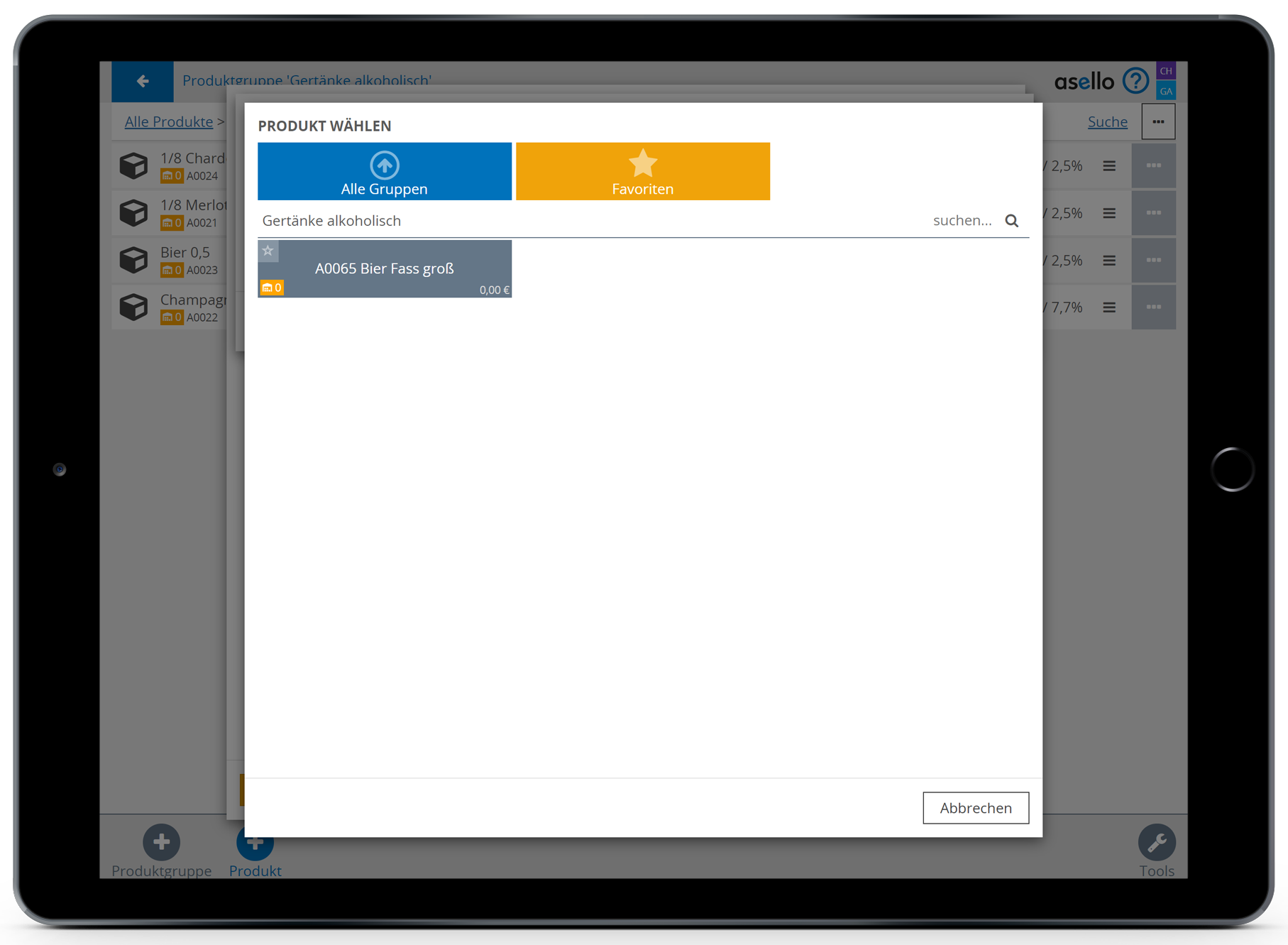Open the Alle Gruppen tab

(x=384, y=171)
